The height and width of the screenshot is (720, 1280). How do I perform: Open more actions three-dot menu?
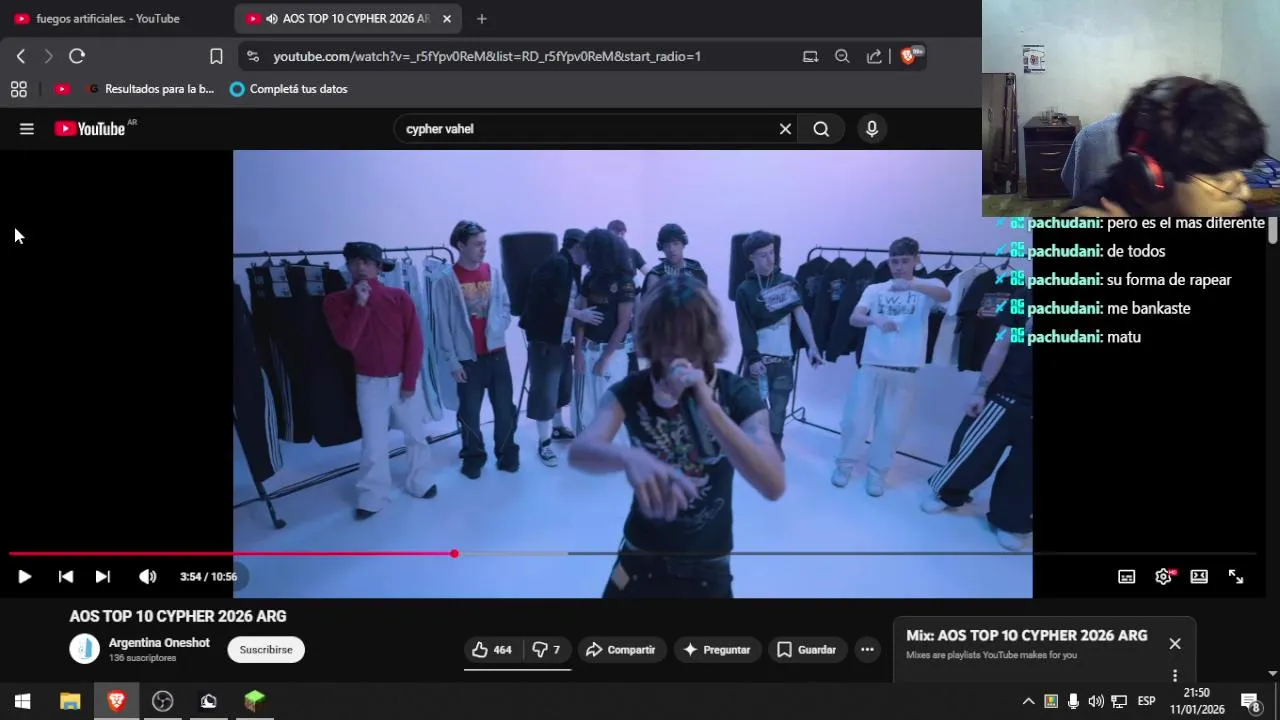868,650
